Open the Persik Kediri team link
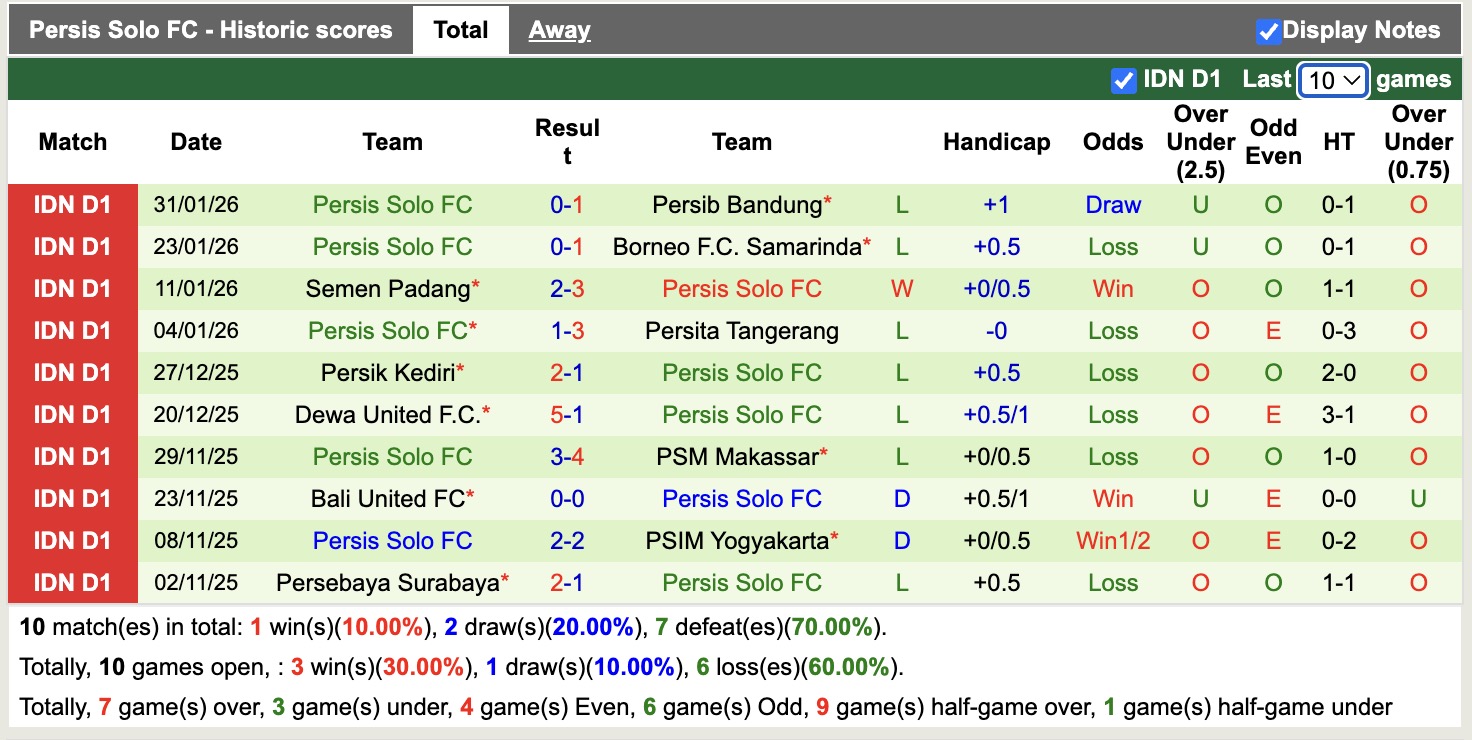 coord(385,372)
